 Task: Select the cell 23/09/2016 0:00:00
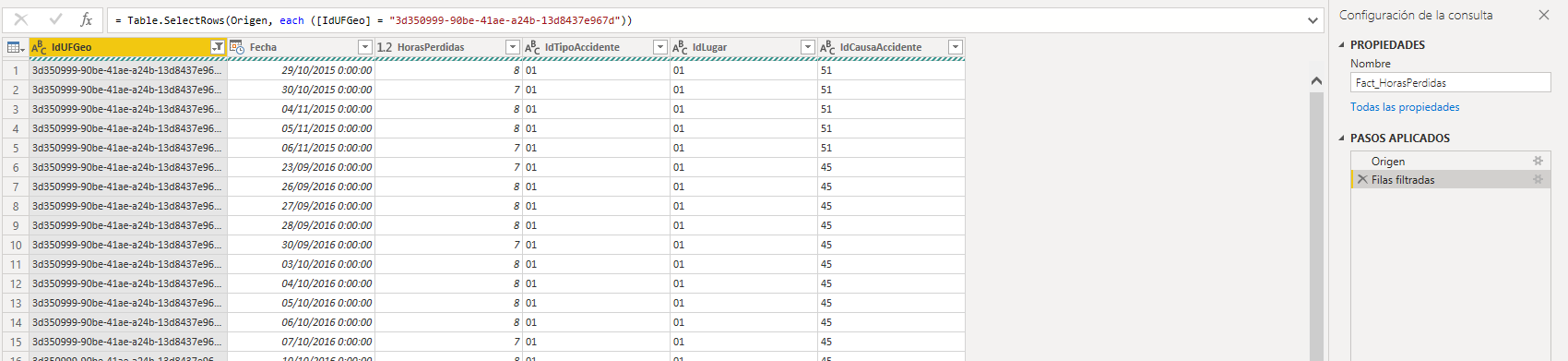pyautogui.click(x=301, y=167)
